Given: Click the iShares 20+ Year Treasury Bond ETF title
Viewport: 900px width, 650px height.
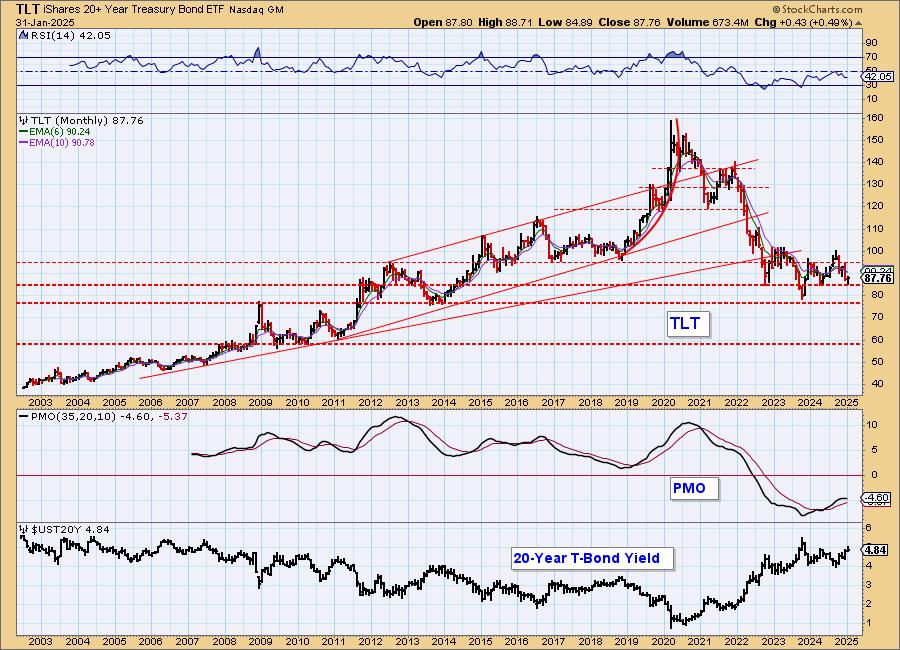Looking at the screenshot, I should [134, 10].
